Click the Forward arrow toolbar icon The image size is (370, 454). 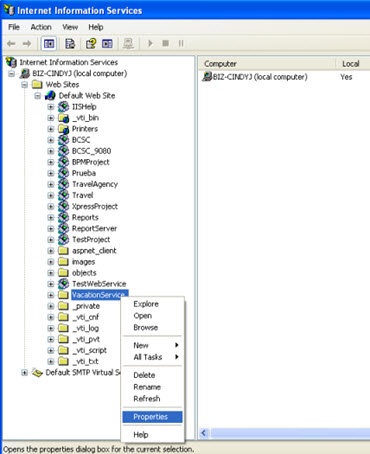tap(27, 44)
